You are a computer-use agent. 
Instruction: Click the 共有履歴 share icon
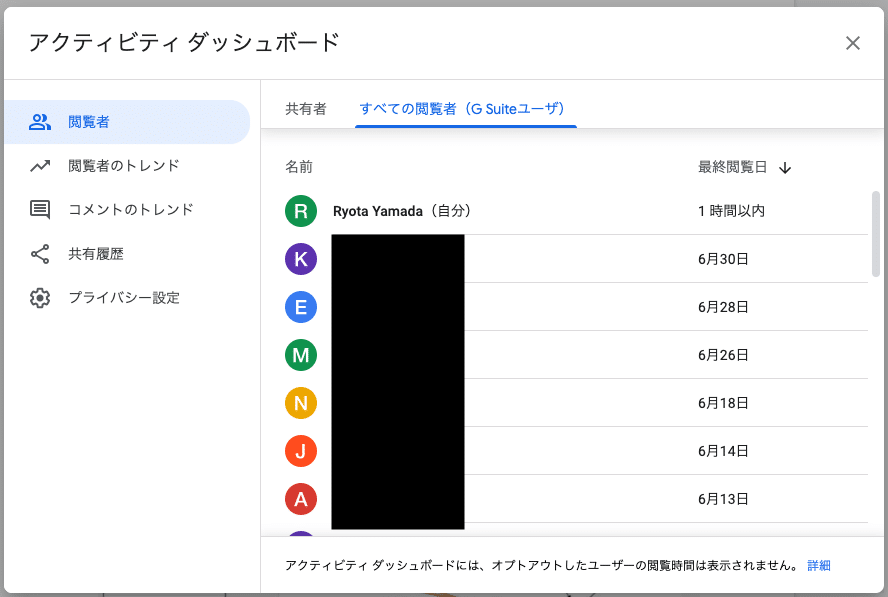pyautogui.click(x=40, y=254)
